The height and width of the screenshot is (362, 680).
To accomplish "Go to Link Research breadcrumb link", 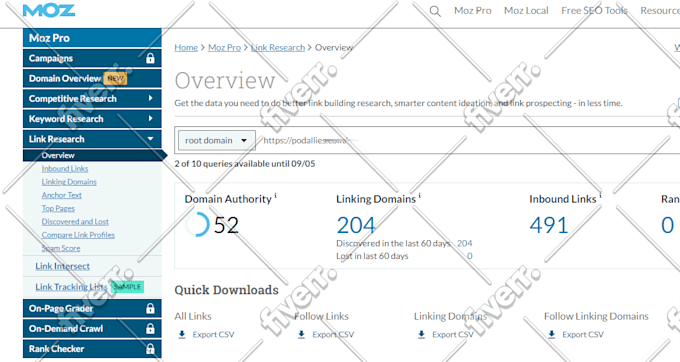I will click(278, 47).
